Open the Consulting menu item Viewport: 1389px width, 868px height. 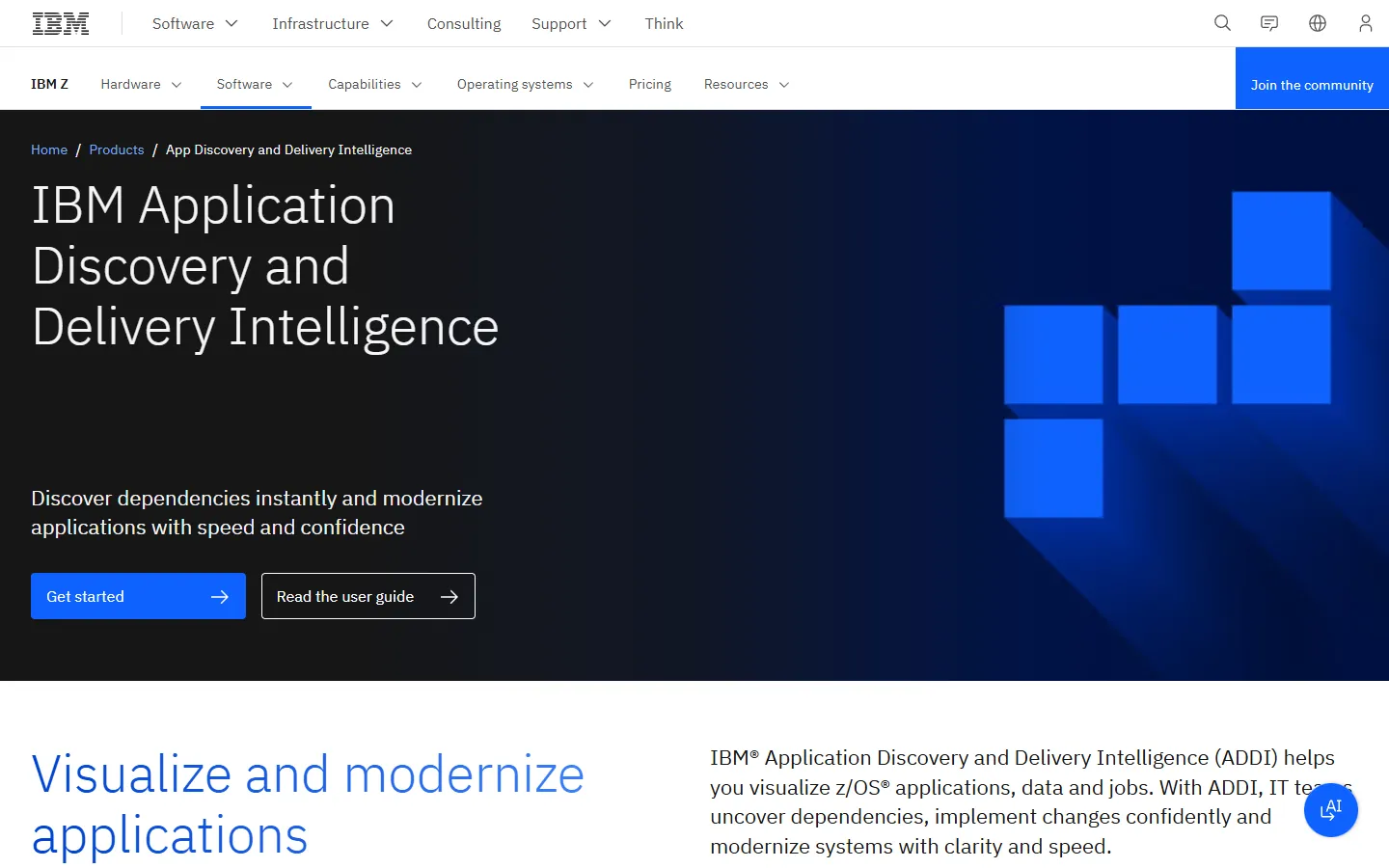tap(464, 23)
